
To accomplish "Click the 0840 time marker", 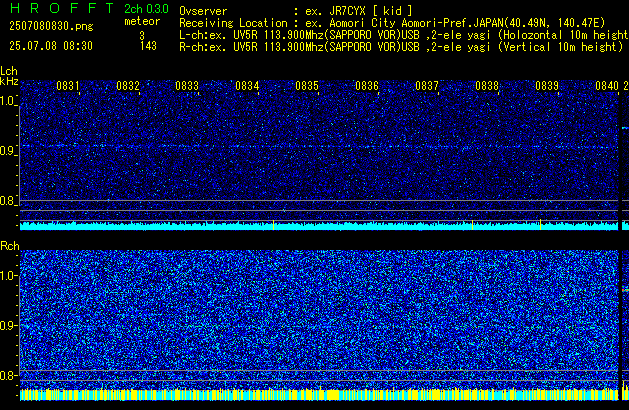I will point(607,86).
